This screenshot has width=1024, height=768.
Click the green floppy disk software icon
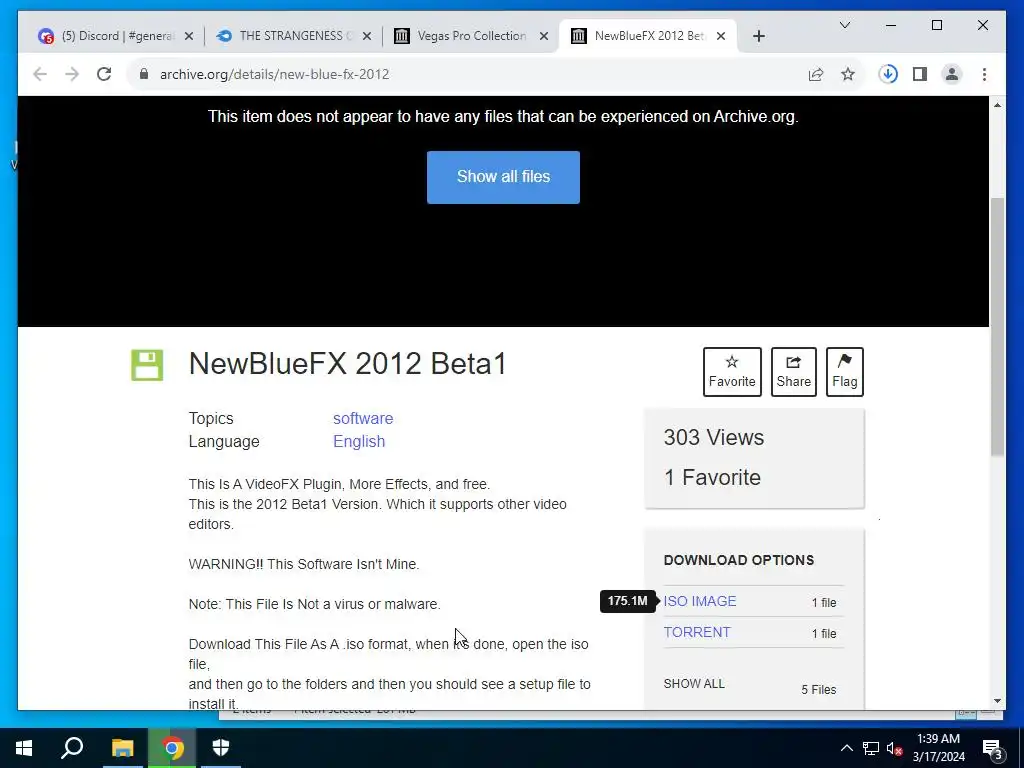[x=147, y=365]
